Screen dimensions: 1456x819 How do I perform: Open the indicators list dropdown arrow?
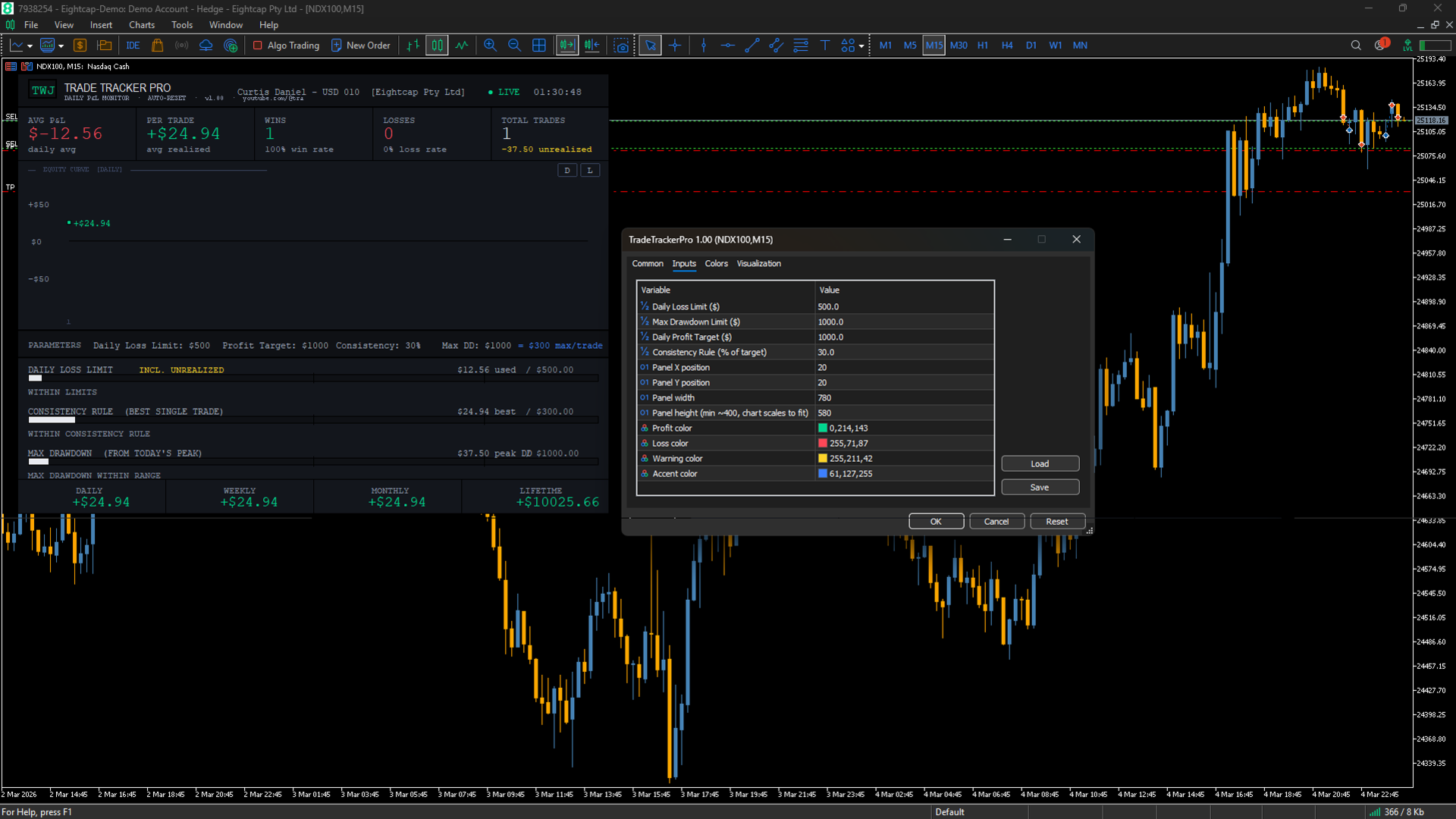[61, 46]
